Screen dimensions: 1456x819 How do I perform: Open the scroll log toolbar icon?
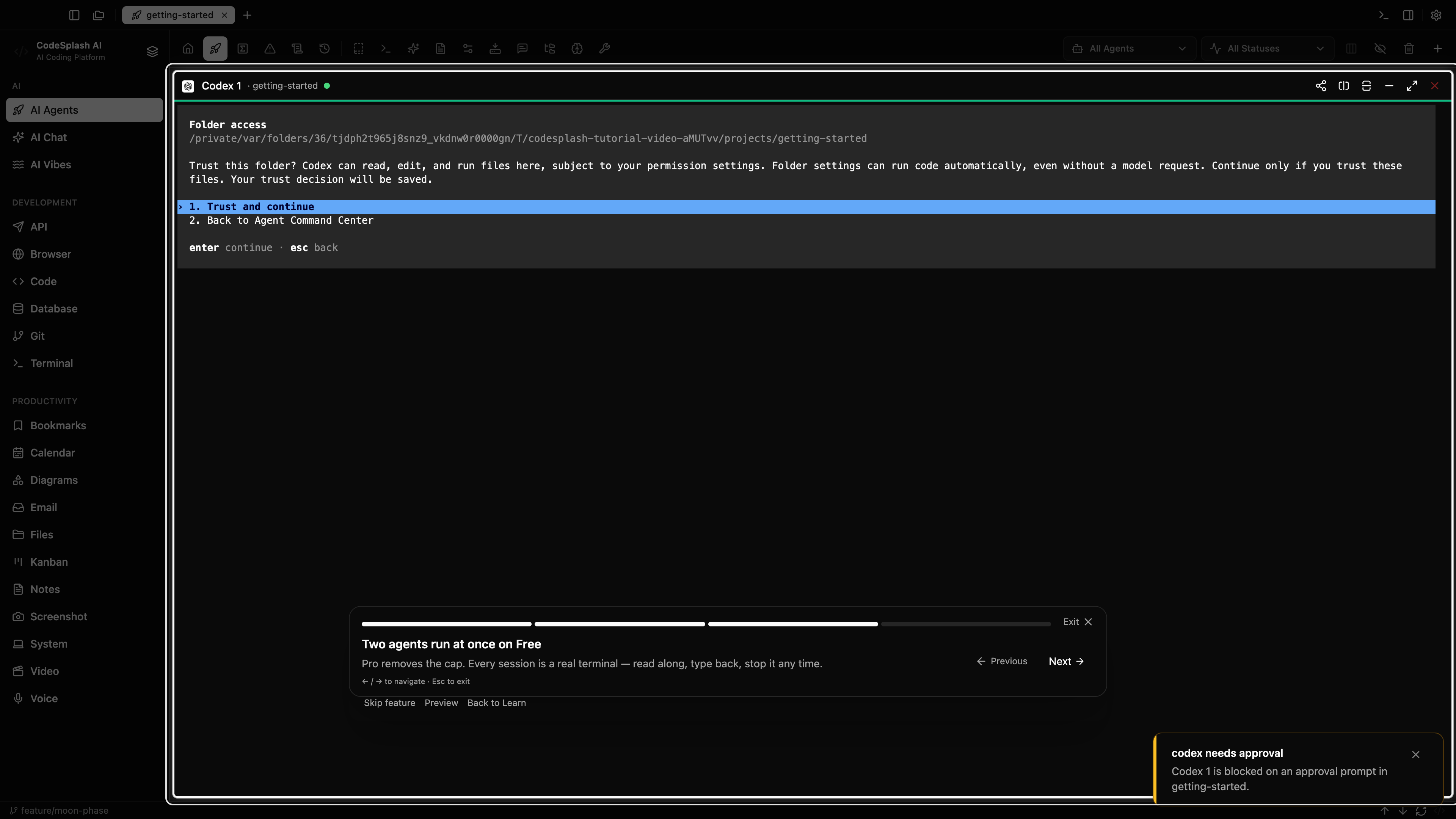coord(297,49)
